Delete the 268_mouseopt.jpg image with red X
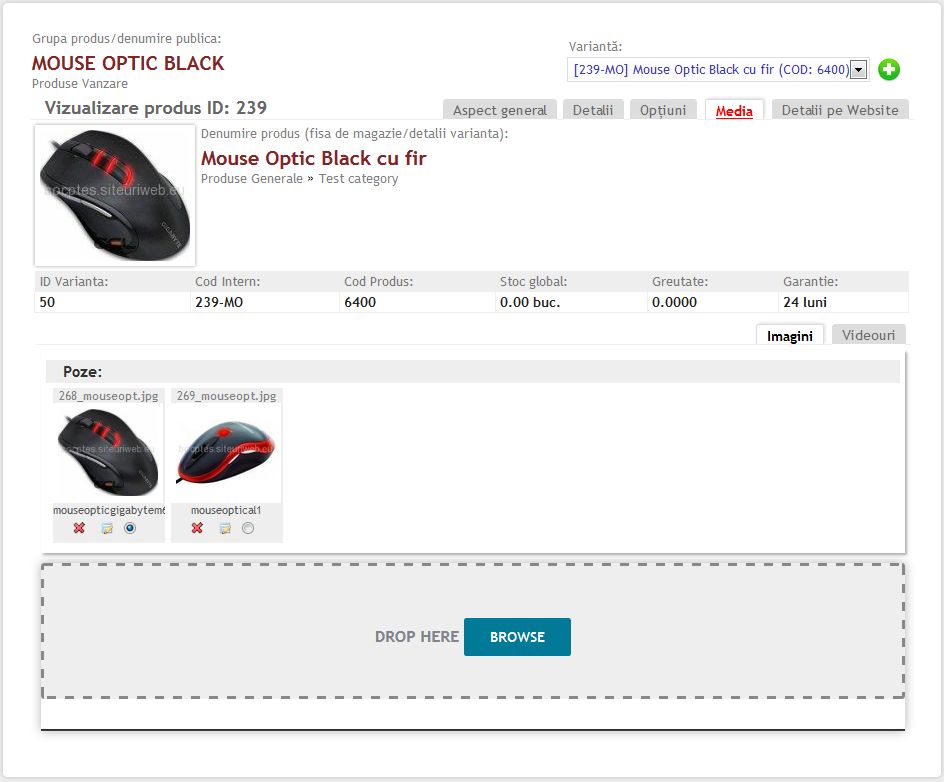This screenshot has width=944, height=782. tap(80, 528)
